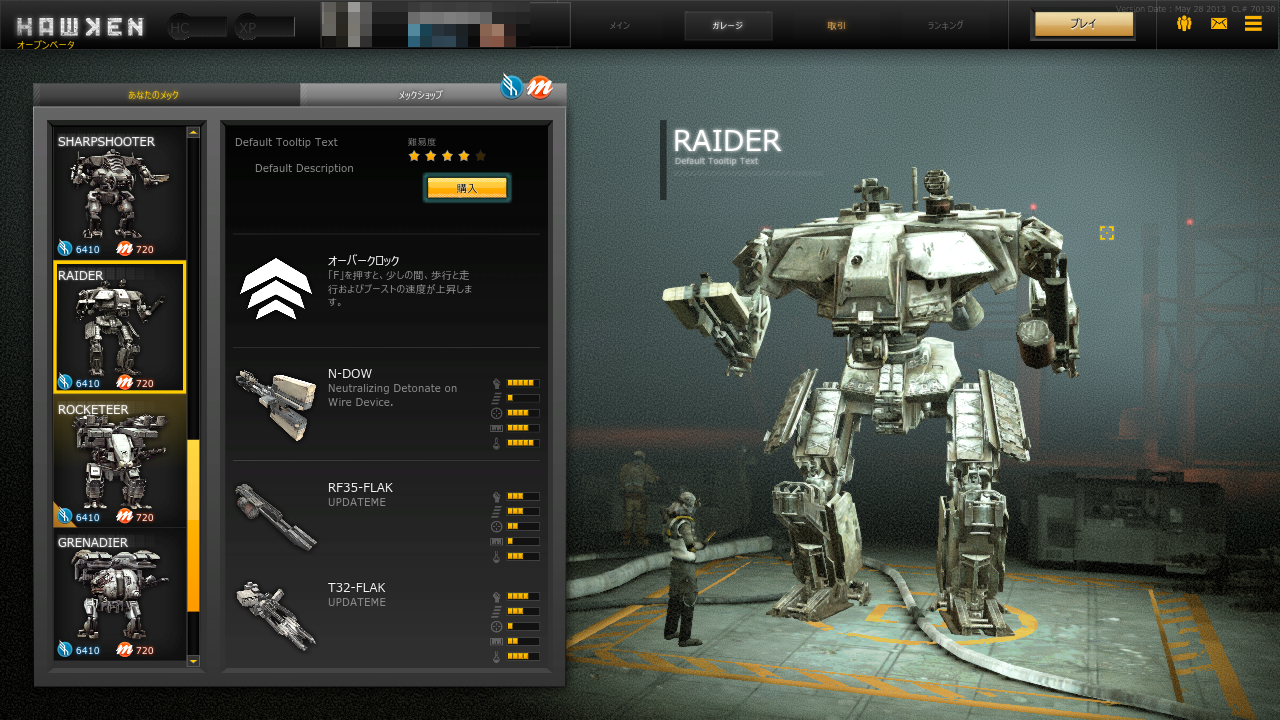Click the Neutralizing Detonate description text
Viewport: 1280px width, 720px height.
click(392, 395)
